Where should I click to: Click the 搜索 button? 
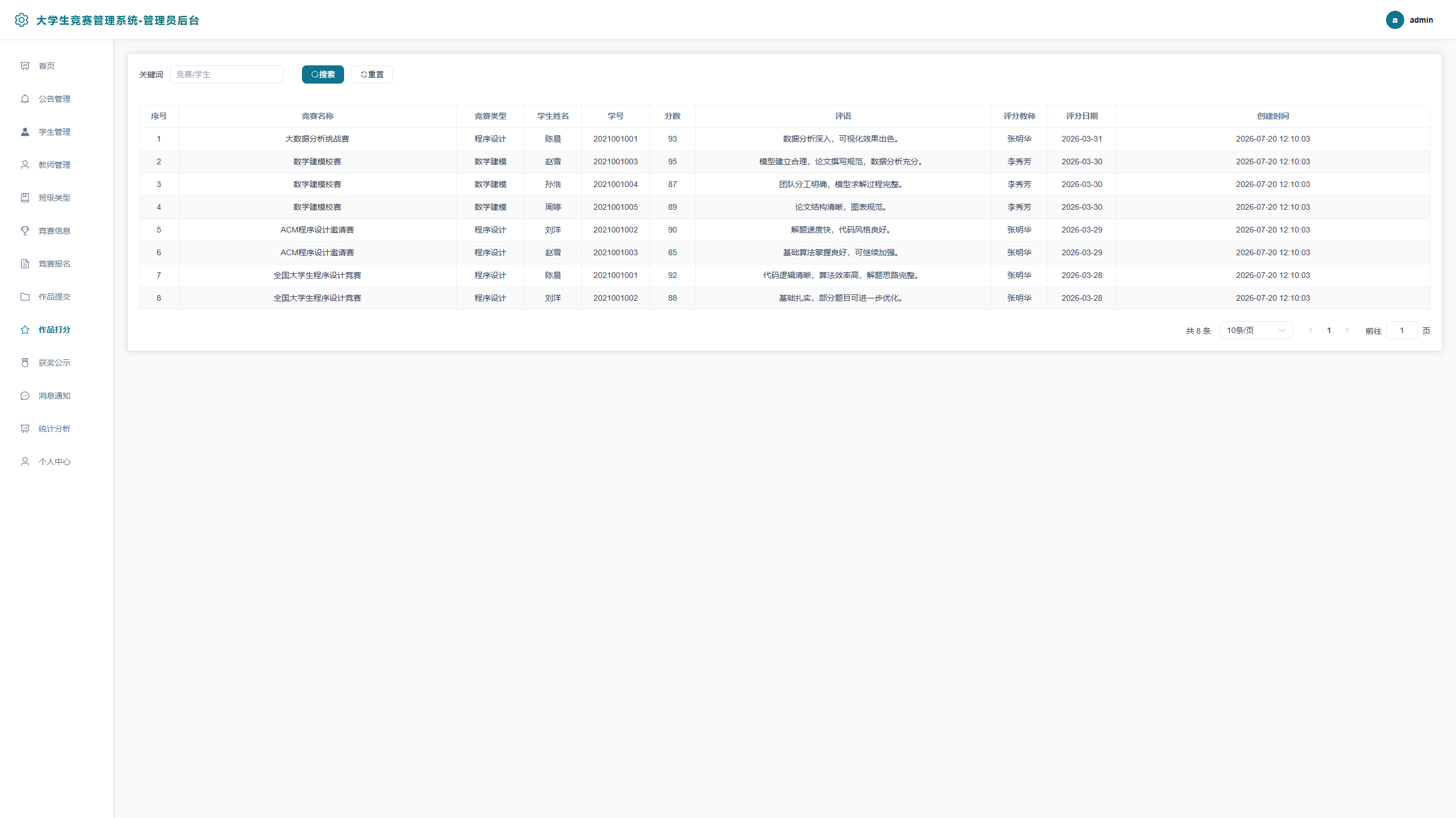pyautogui.click(x=323, y=74)
